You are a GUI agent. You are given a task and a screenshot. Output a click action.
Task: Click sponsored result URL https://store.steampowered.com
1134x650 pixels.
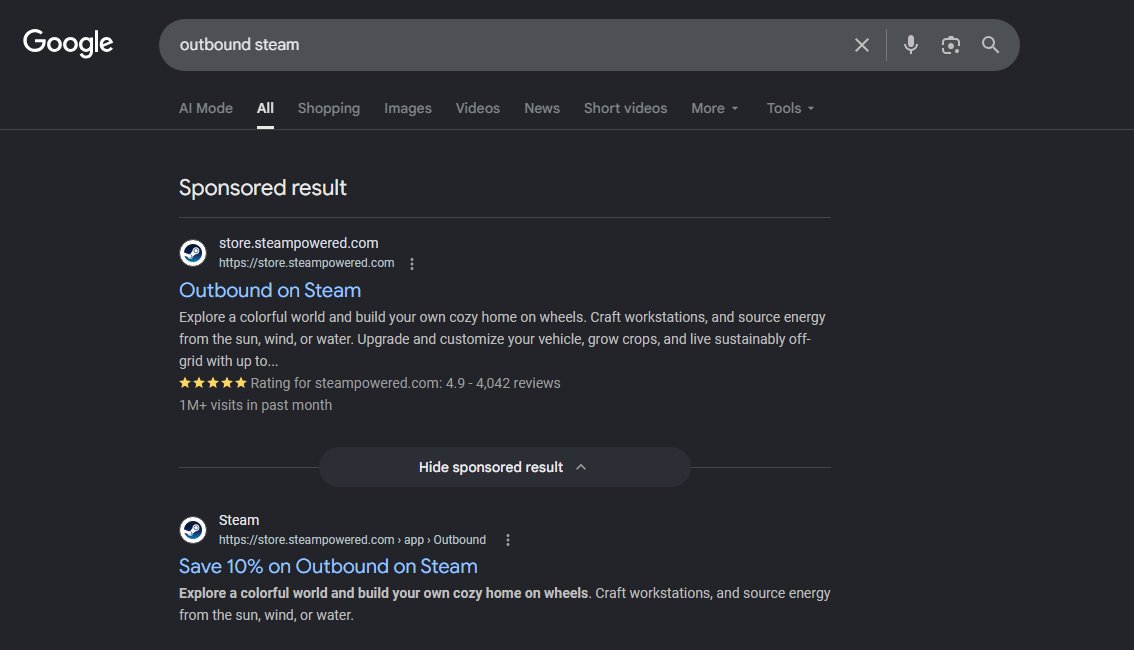(x=307, y=263)
